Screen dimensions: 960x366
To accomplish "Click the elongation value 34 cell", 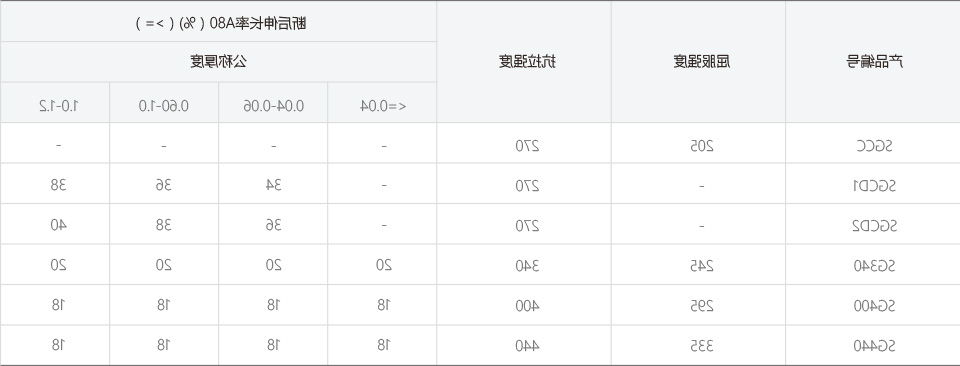I will [273, 184].
